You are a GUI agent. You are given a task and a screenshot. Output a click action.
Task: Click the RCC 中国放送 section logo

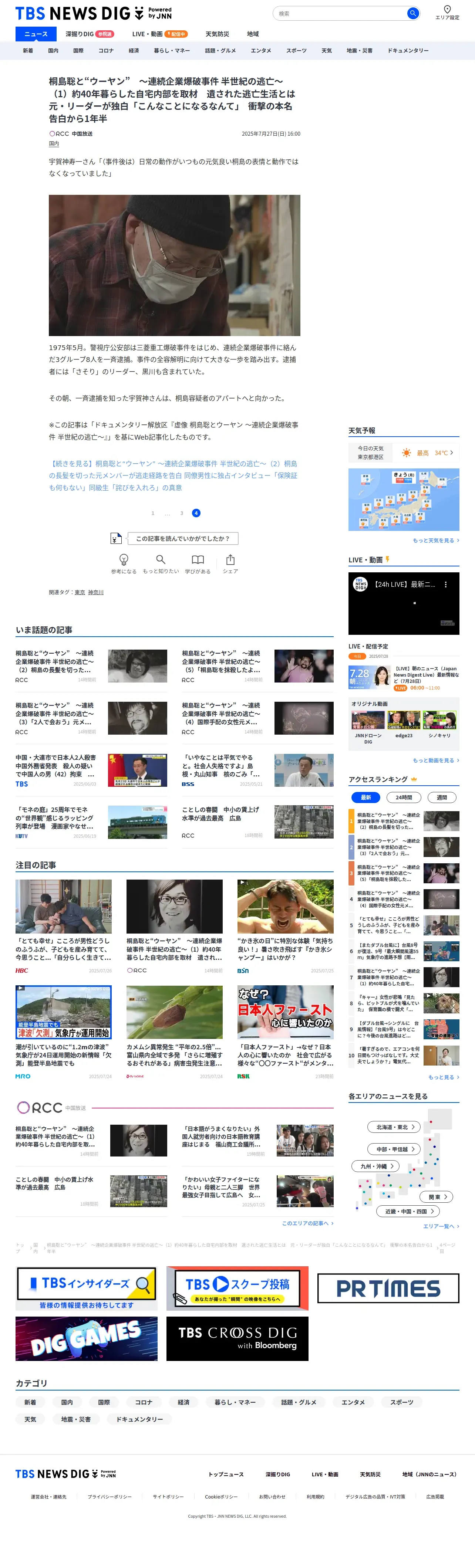tap(52, 1107)
